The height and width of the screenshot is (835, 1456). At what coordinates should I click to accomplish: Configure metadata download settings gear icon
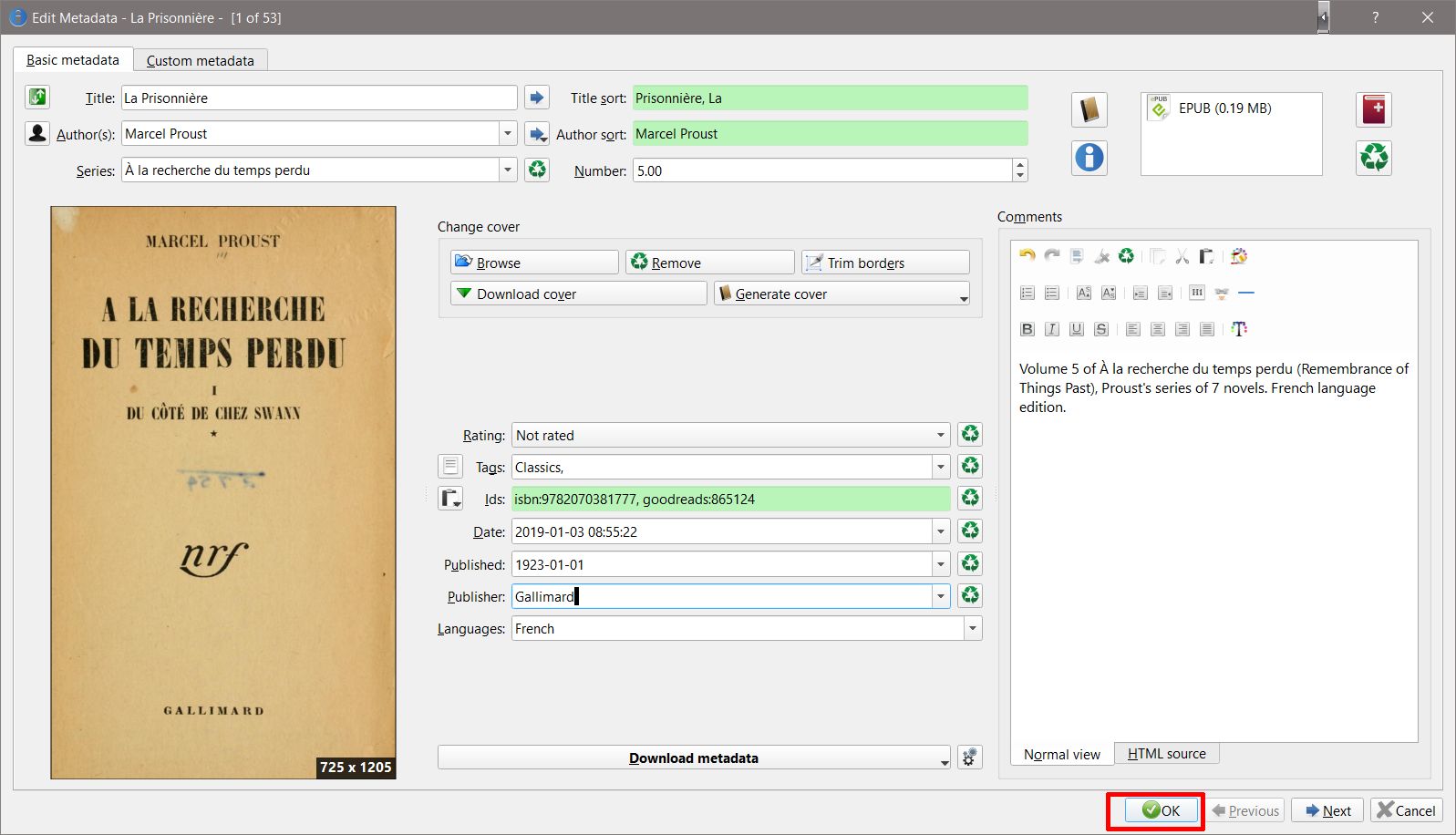pos(970,758)
